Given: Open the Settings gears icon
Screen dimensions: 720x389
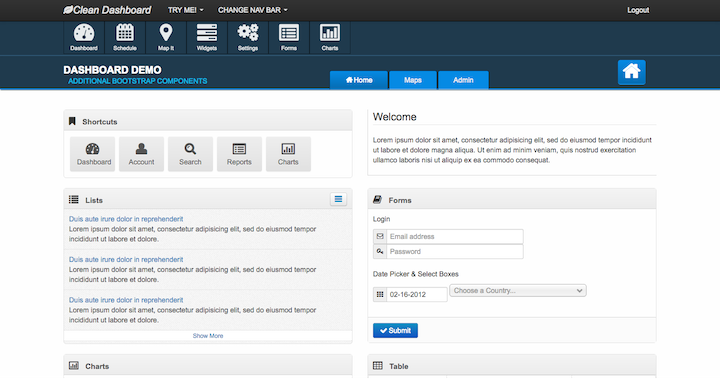Looking at the screenshot, I should click(248, 38).
